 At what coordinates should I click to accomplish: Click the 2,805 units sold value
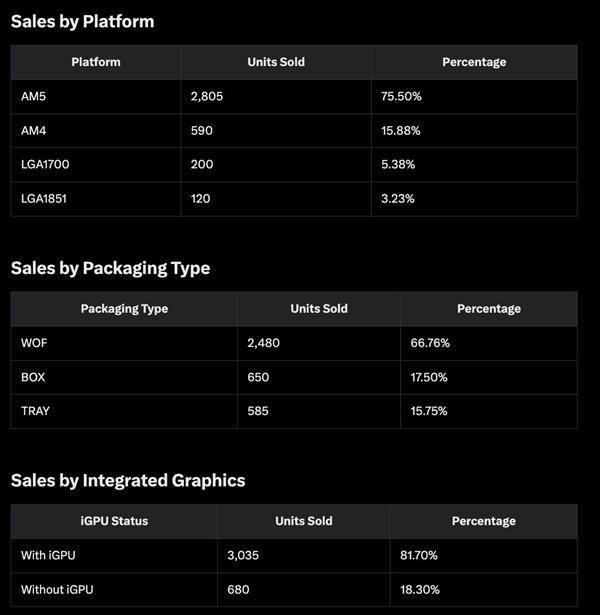(x=209, y=96)
